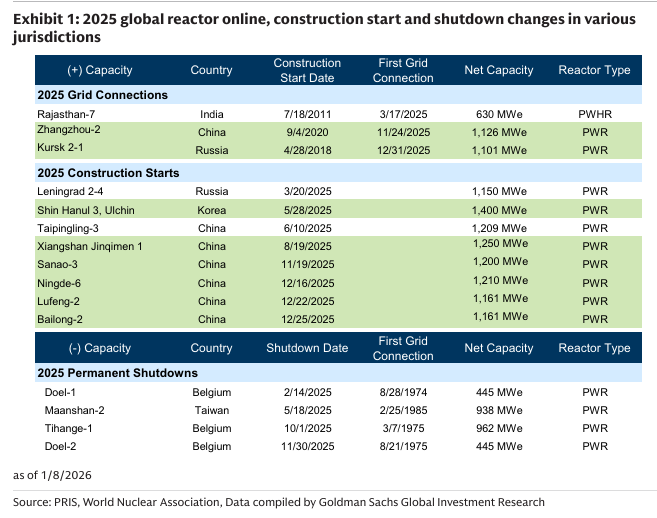Viewport: 657px width, 518px height.
Task: Click the "2025 Construction Starts" section heading
Action: pyautogui.click(x=108, y=173)
